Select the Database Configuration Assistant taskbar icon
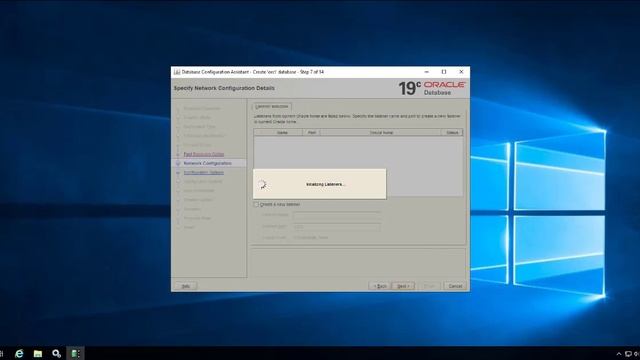Screen dimensions: 640x360 pos(75,353)
